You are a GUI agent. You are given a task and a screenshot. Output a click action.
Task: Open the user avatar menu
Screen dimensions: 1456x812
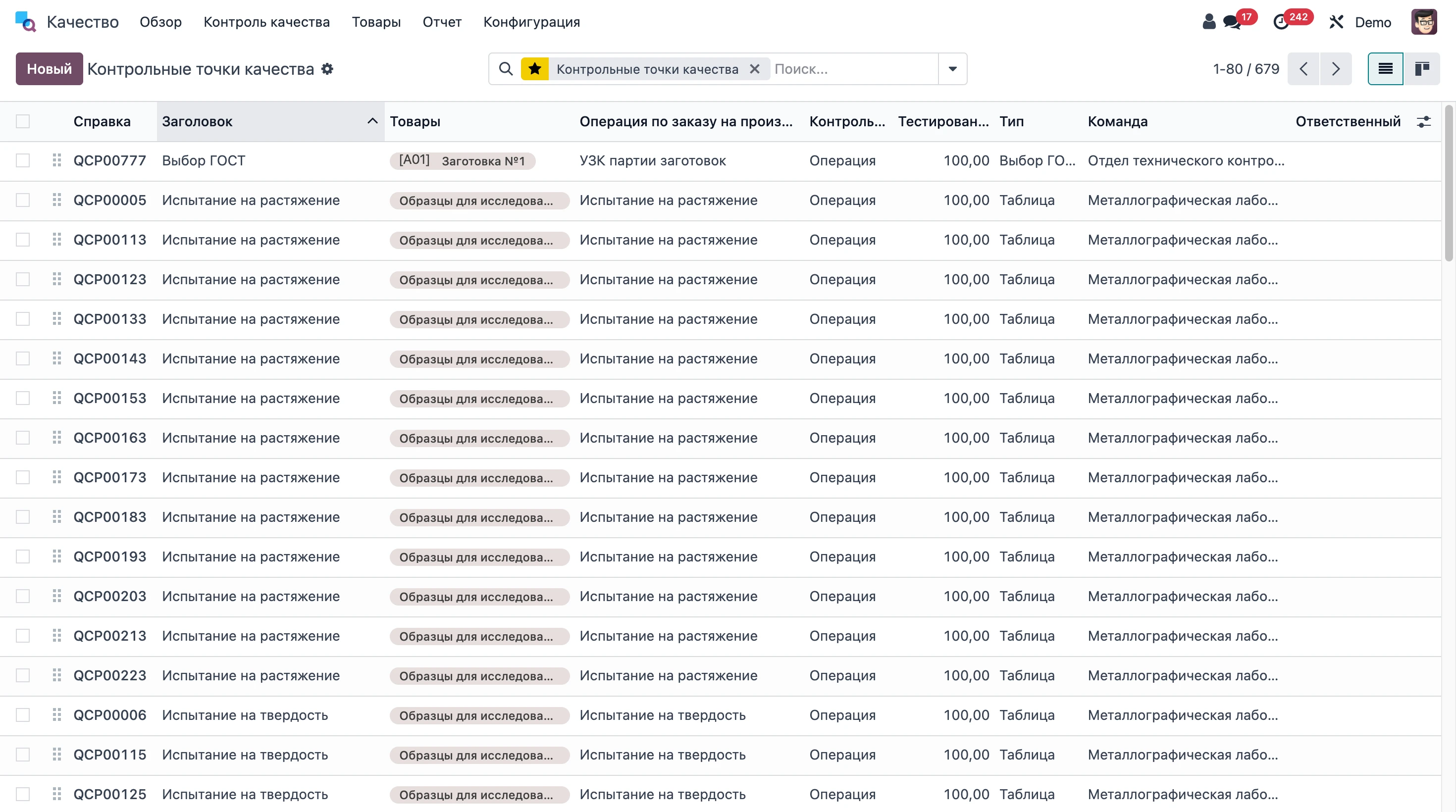[1424, 22]
